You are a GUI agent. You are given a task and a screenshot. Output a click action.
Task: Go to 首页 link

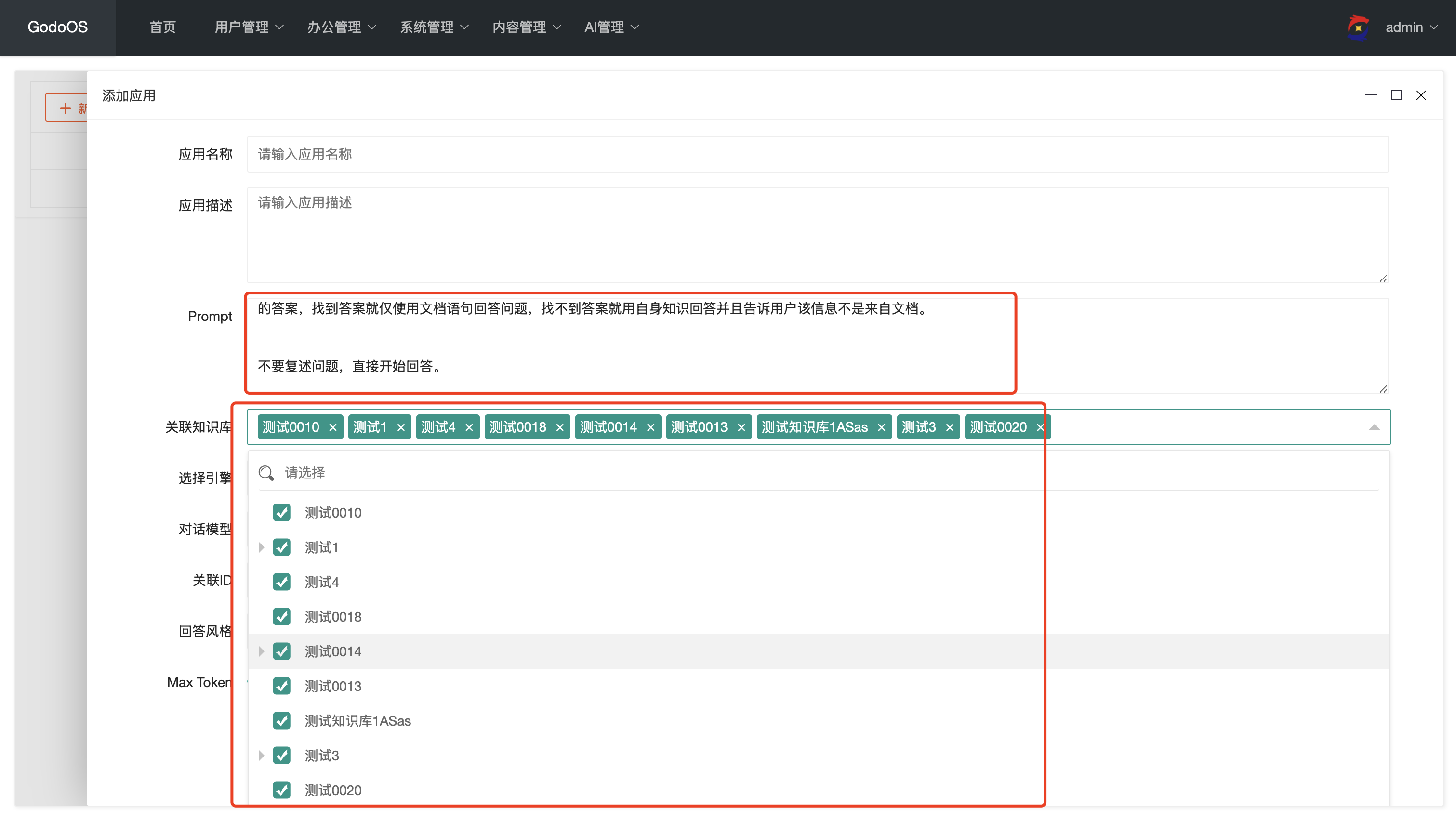point(163,27)
